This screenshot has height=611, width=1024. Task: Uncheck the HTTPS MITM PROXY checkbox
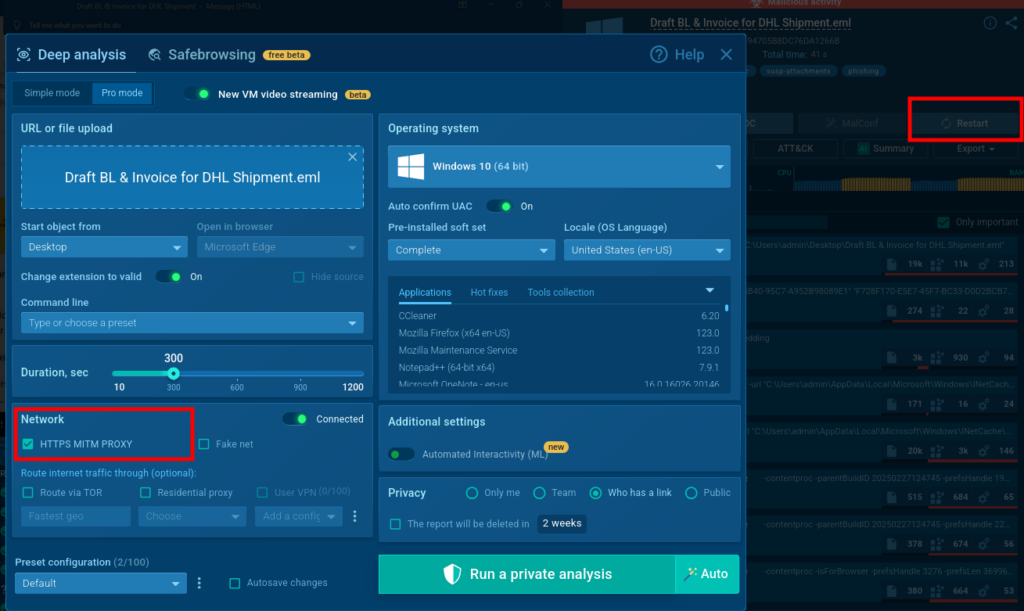[28, 444]
